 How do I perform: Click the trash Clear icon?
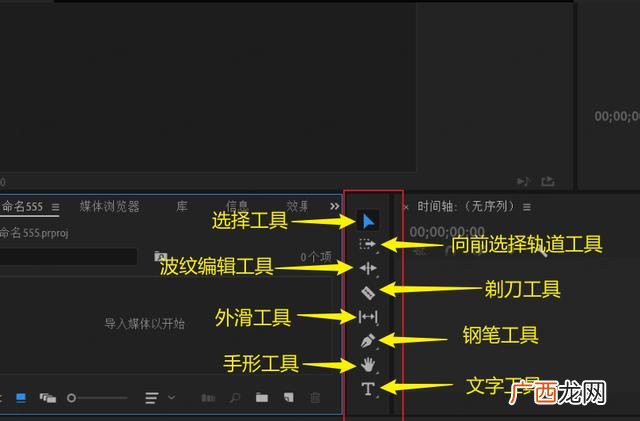315,397
